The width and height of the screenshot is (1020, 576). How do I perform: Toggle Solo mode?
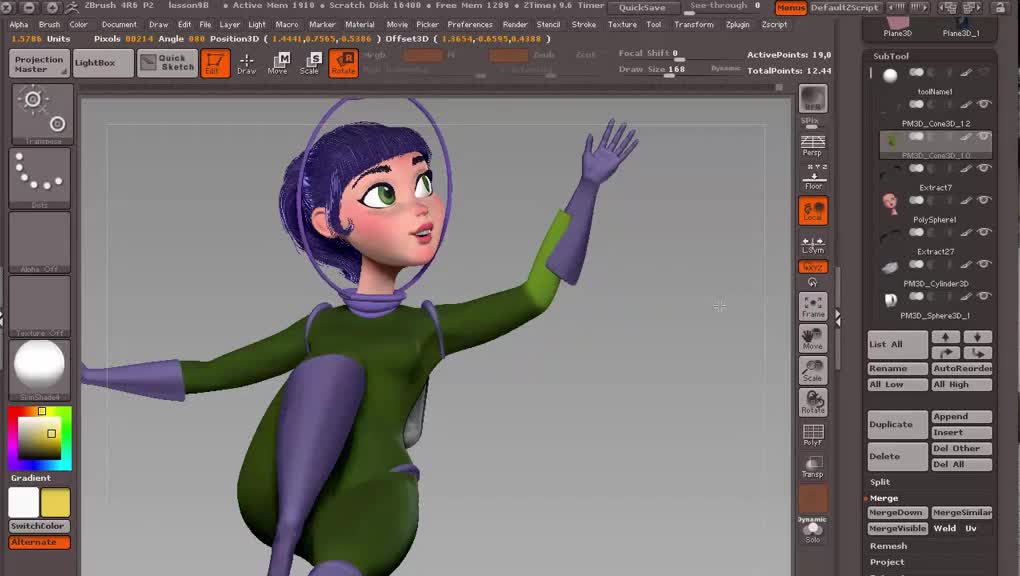pos(813,532)
